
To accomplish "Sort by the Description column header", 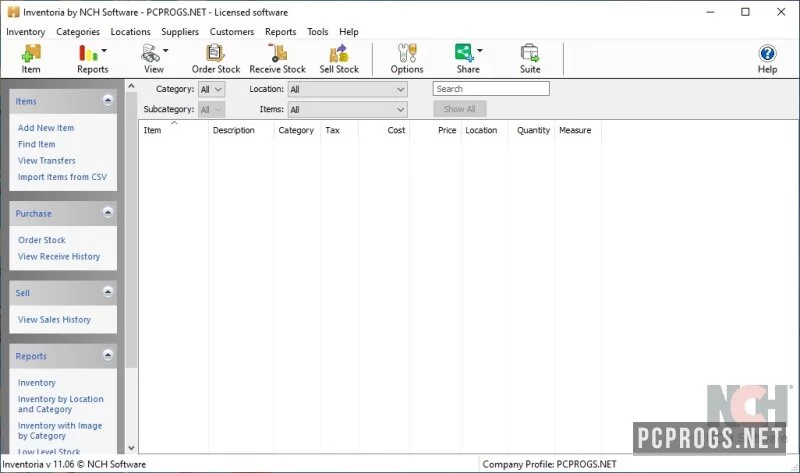I will point(241,130).
